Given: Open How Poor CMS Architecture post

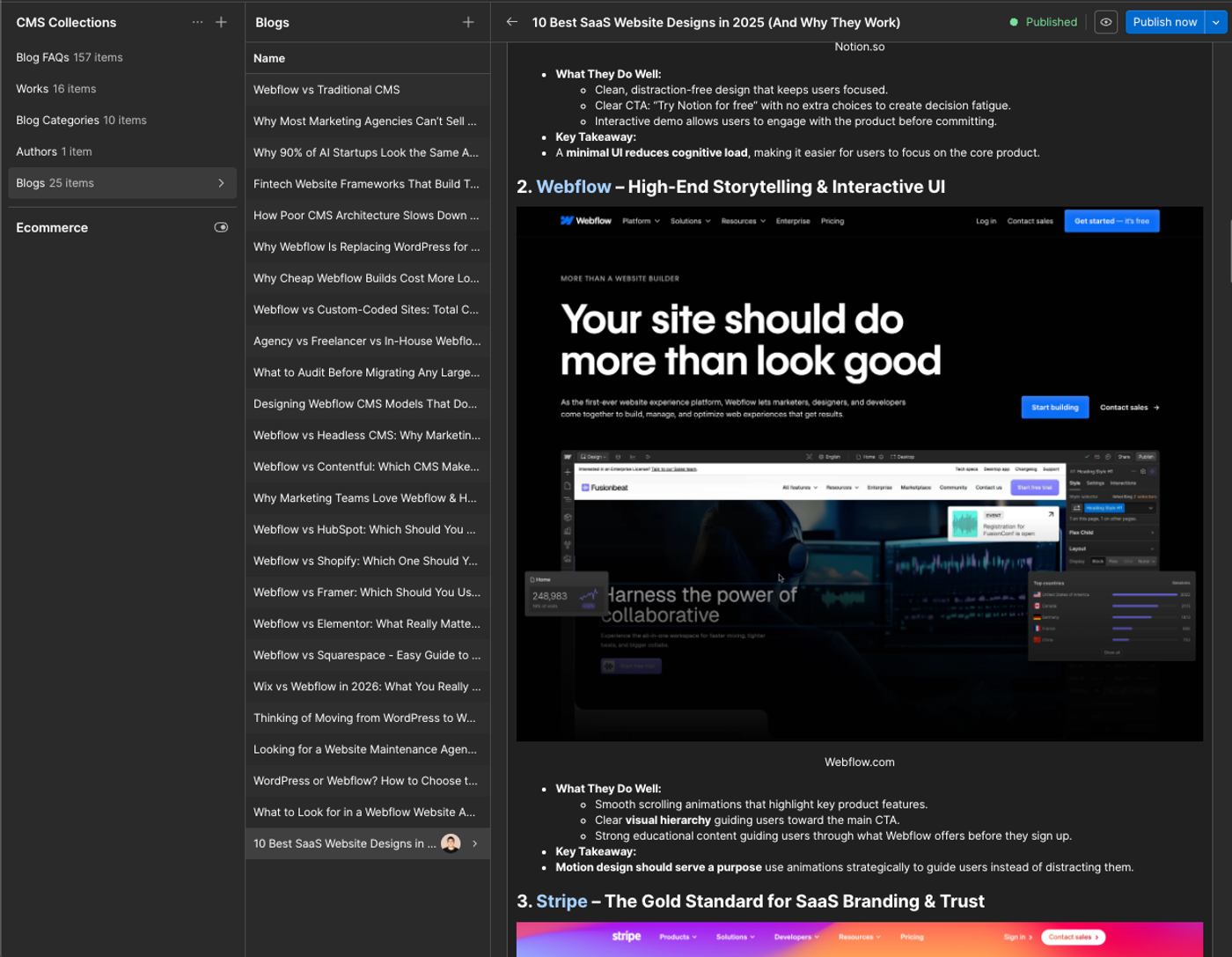Looking at the screenshot, I should point(368,216).
